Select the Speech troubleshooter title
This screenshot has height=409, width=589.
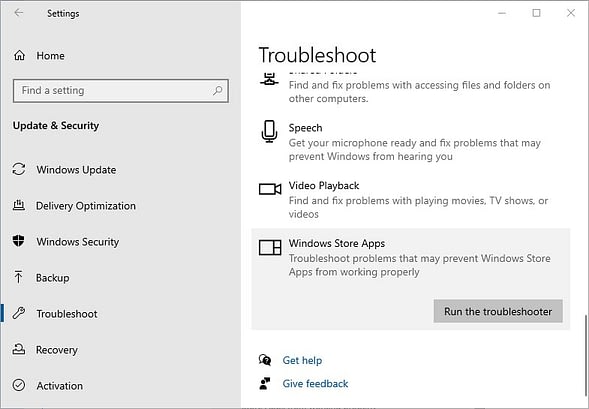[x=305, y=128]
